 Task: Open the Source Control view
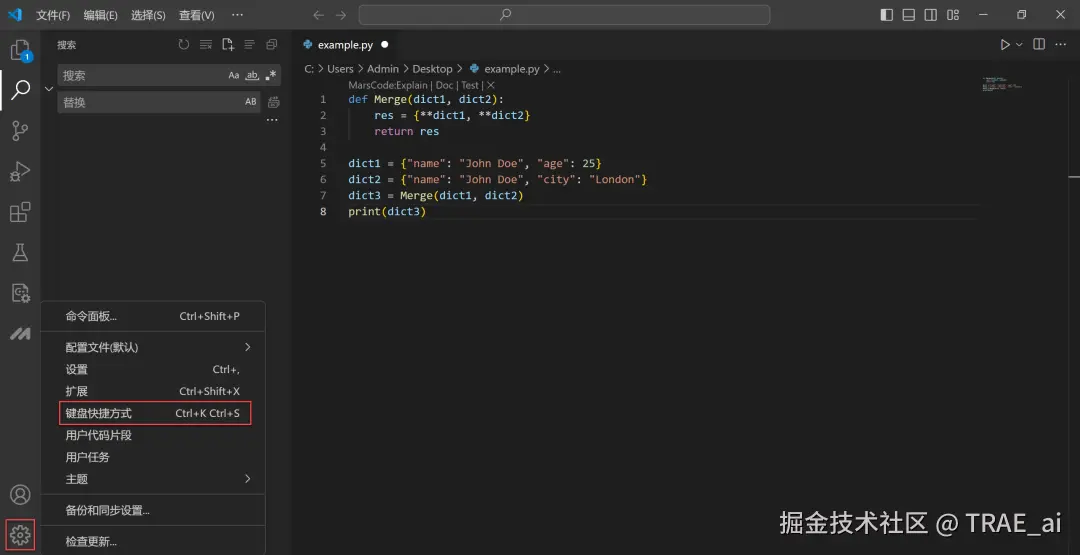pyautogui.click(x=20, y=130)
